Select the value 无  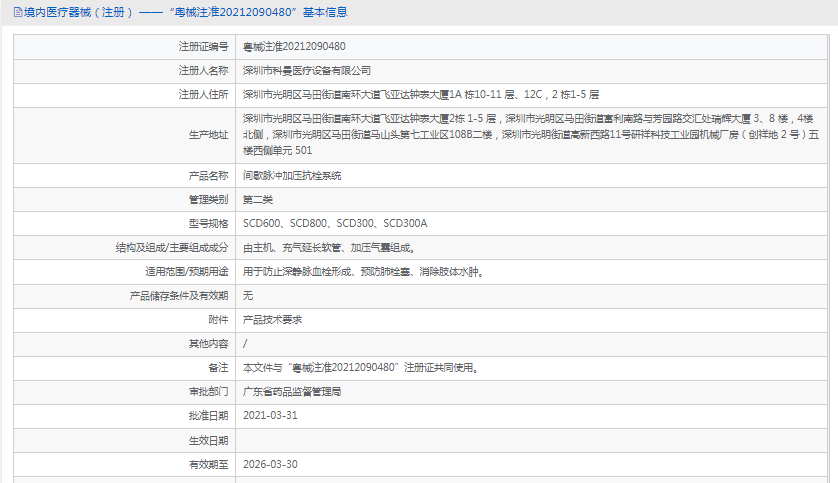248,296
